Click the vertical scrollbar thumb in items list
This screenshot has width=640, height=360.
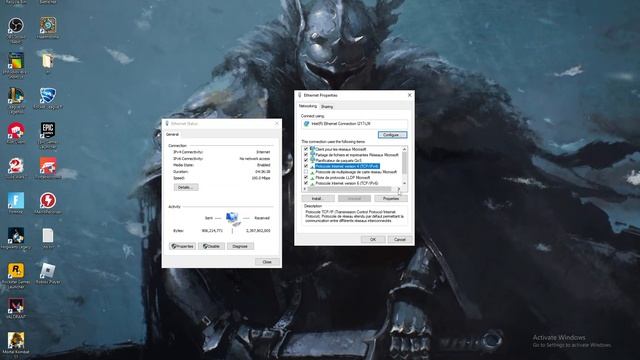404,162
